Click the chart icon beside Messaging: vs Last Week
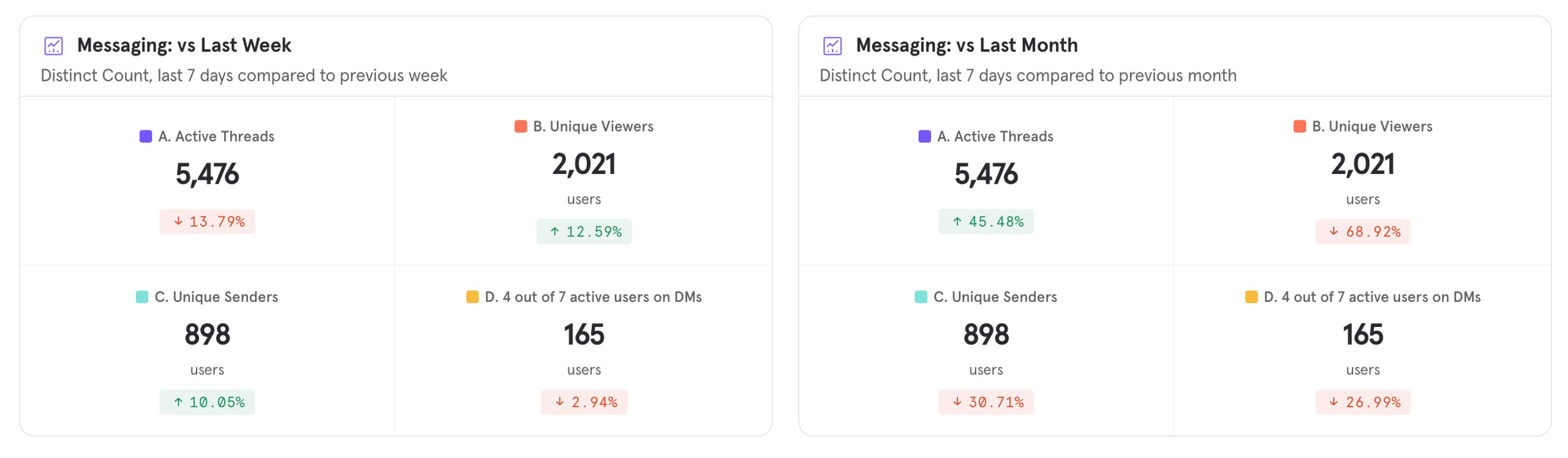1568x458 pixels. tap(54, 46)
